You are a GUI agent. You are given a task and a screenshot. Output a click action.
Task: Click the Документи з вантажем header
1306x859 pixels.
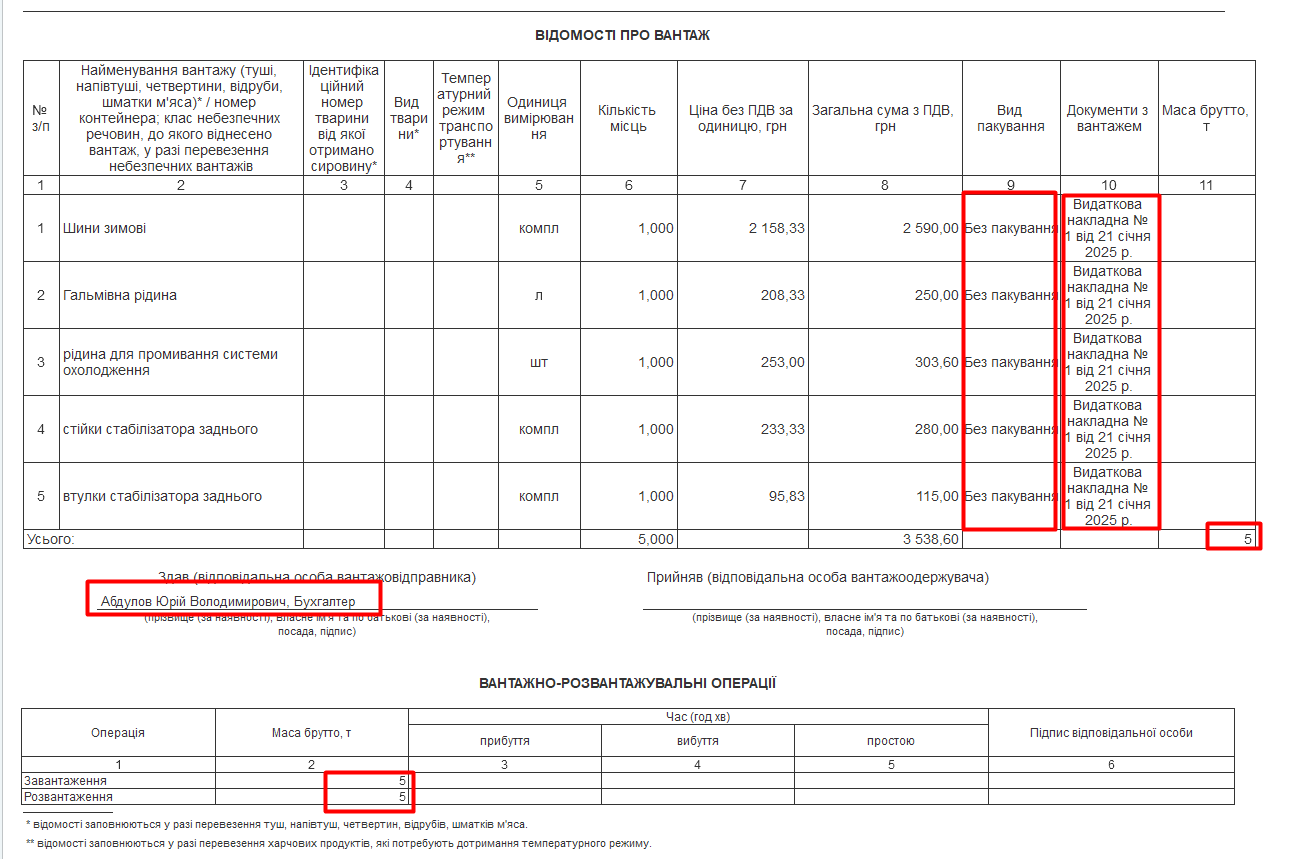pyautogui.click(x=1108, y=118)
